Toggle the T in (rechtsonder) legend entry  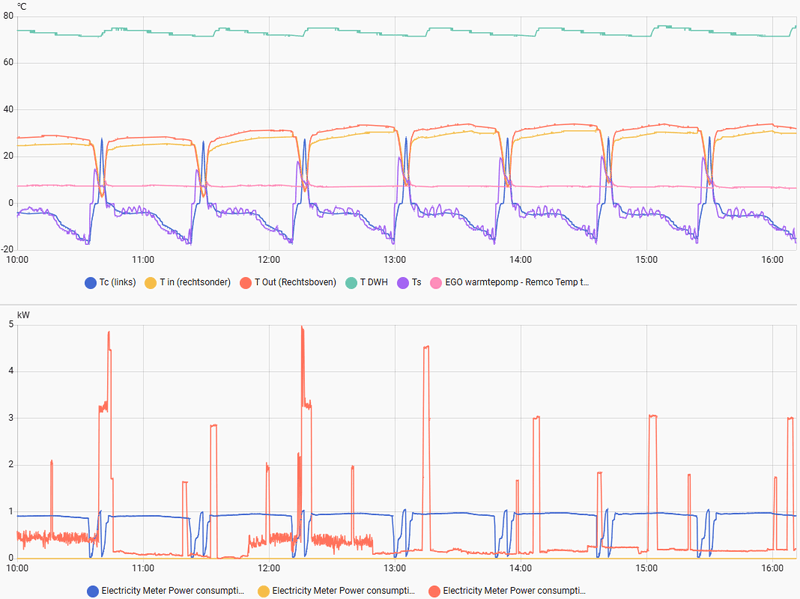(188, 282)
